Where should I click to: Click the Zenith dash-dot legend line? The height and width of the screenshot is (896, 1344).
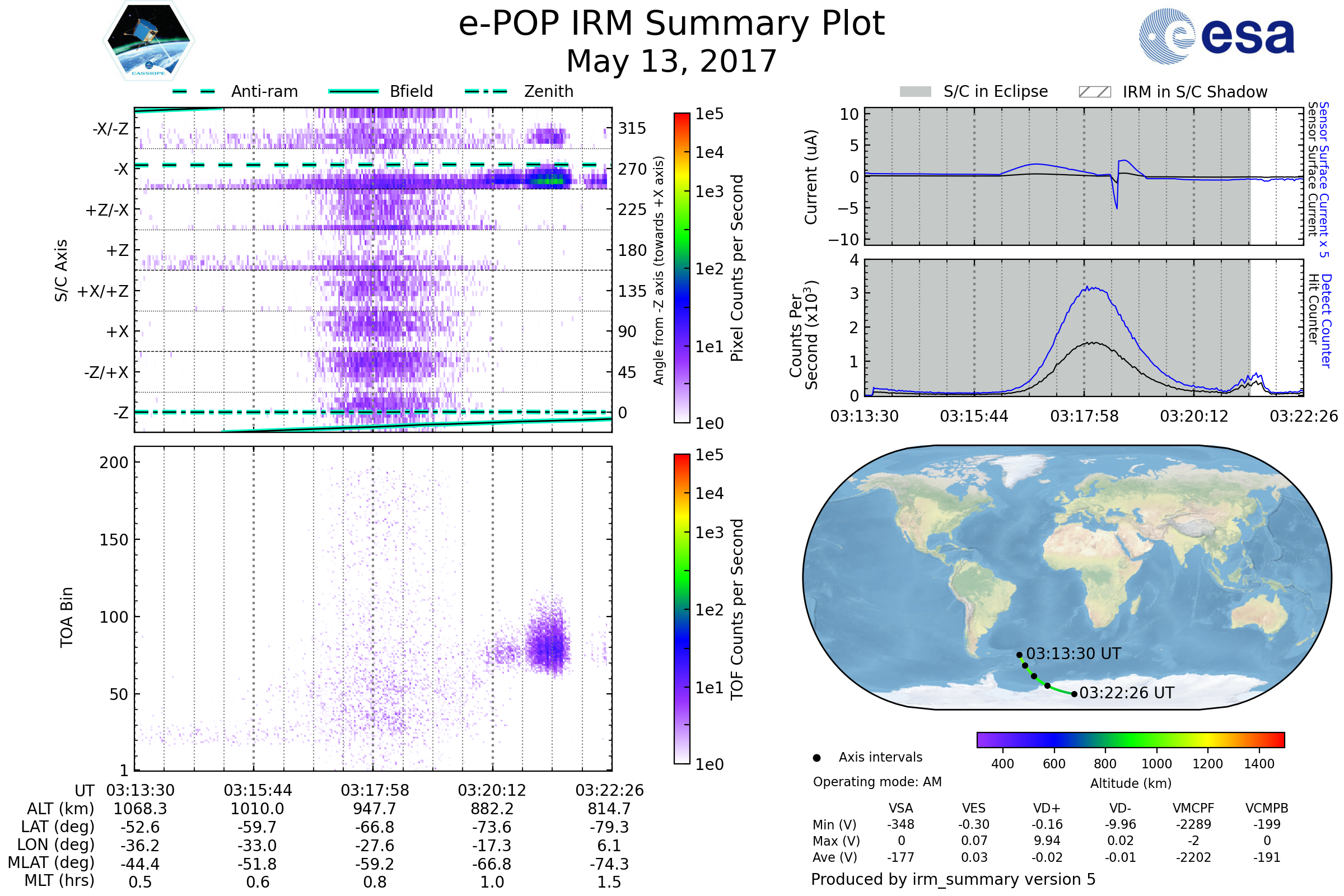(486, 91)
